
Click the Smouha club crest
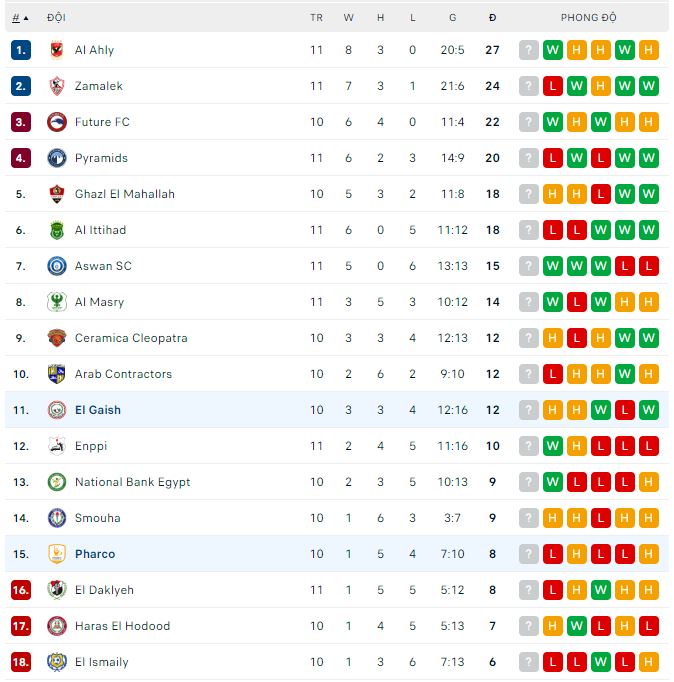[56, 518]
